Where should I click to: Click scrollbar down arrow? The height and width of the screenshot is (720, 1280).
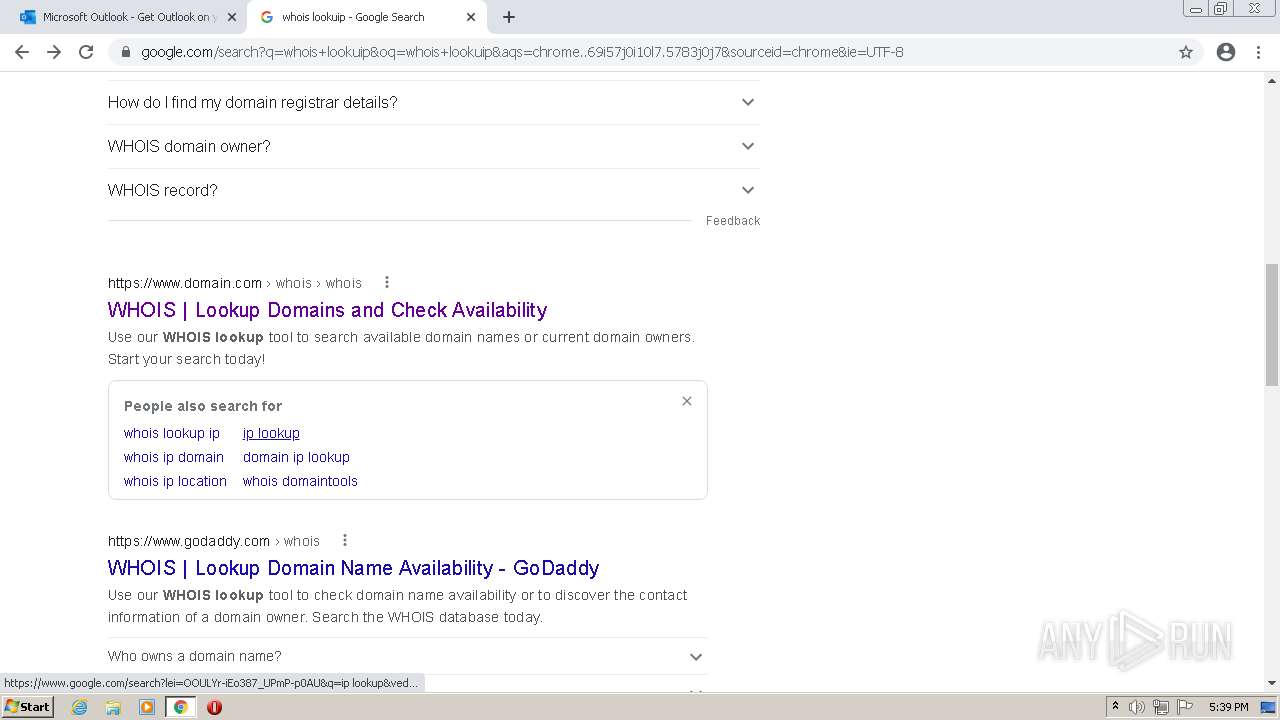1272,683
